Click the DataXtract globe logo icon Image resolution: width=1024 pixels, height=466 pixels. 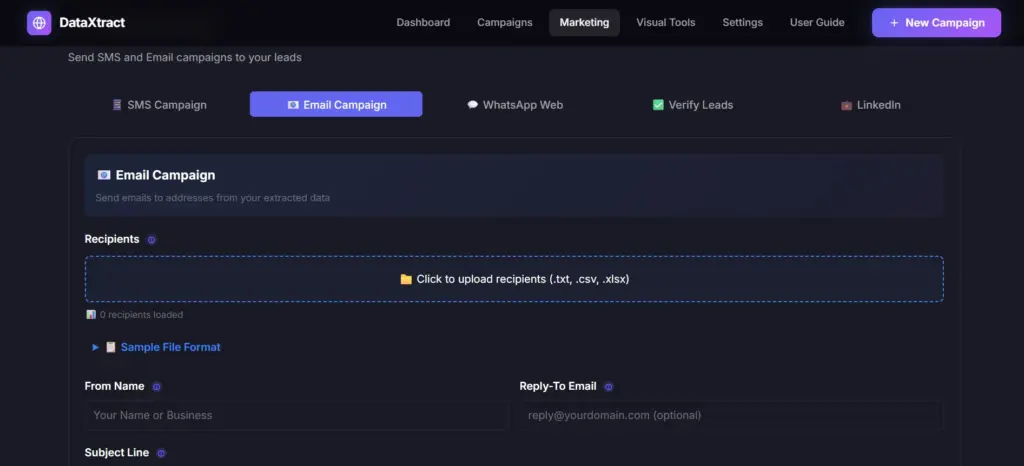point(39,23)
